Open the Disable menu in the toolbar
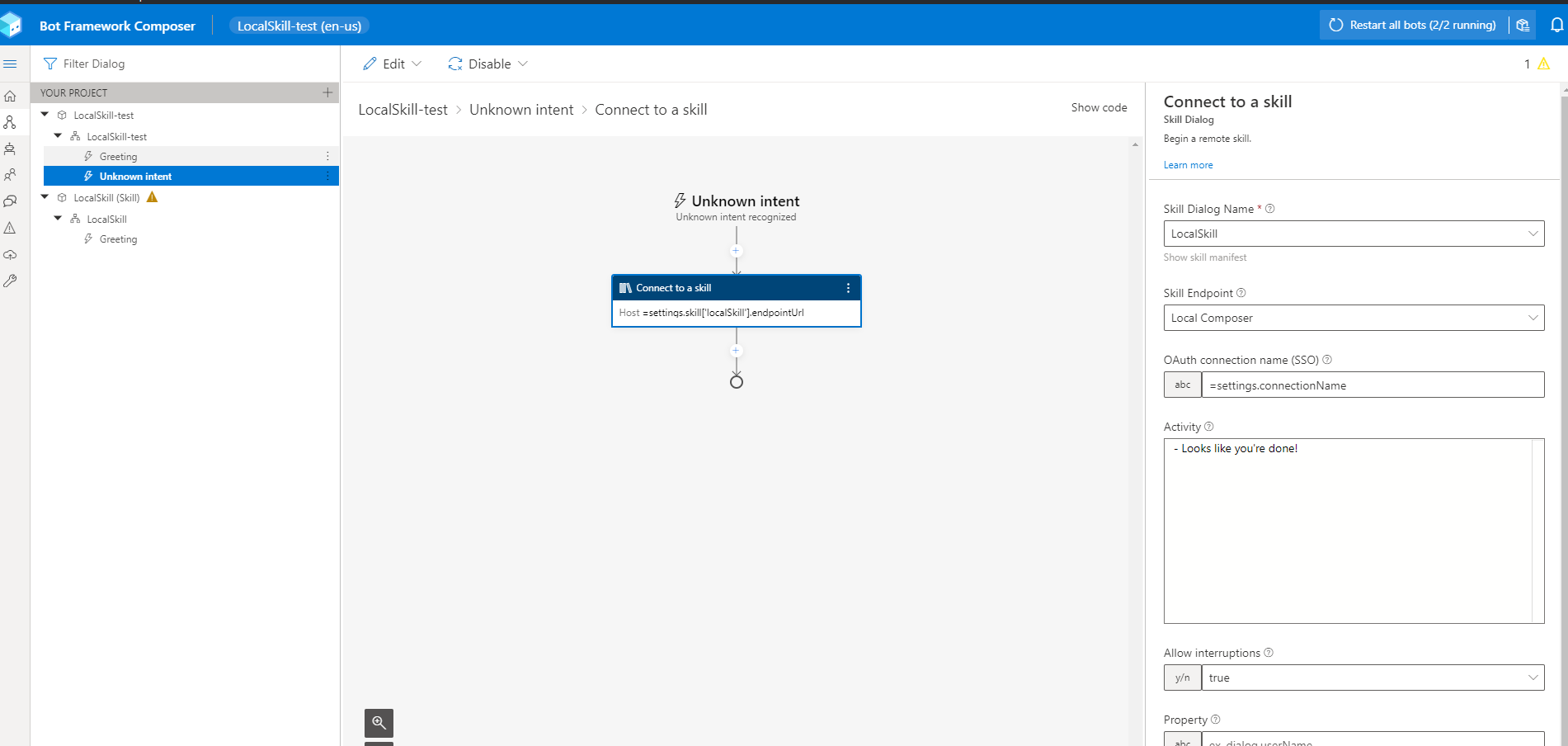The image size is (1568, 746). point(487,64)
